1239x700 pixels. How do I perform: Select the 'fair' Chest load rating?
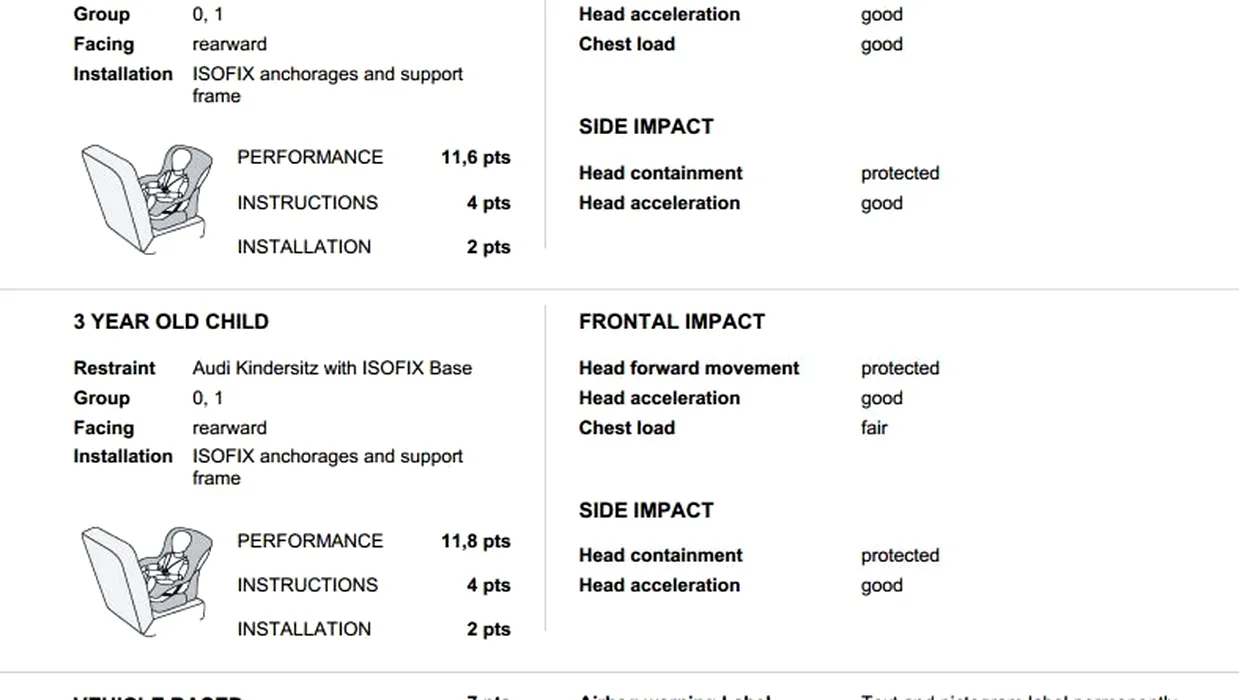point(874,427)
